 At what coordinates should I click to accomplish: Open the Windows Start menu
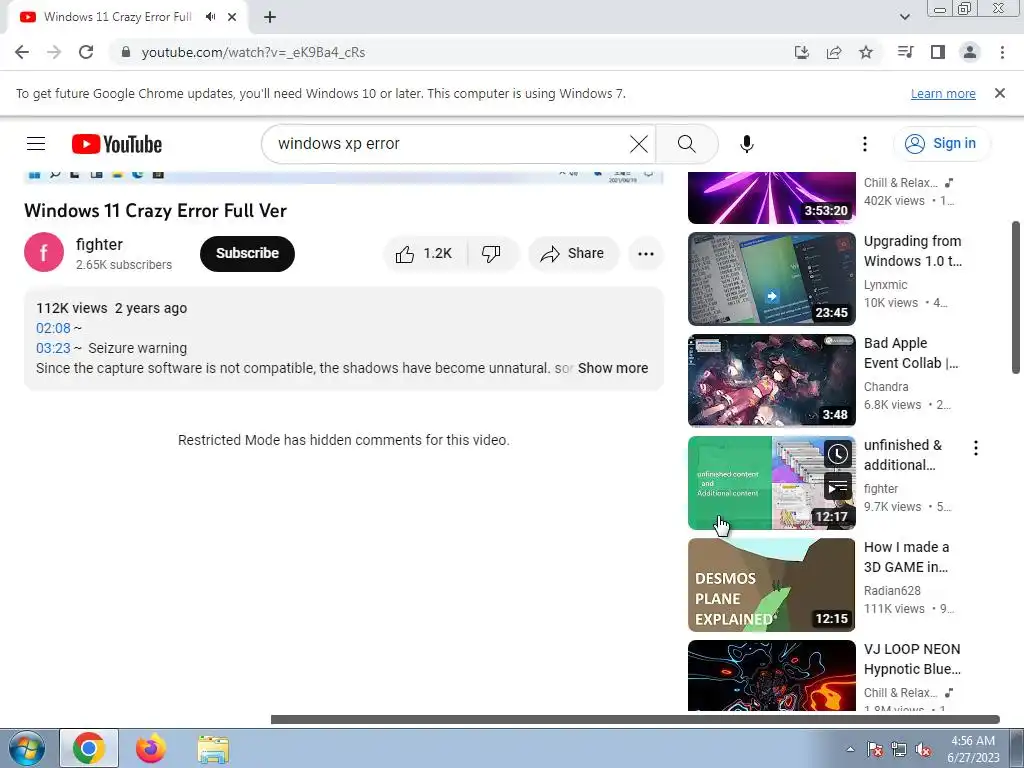pos(27,748)
